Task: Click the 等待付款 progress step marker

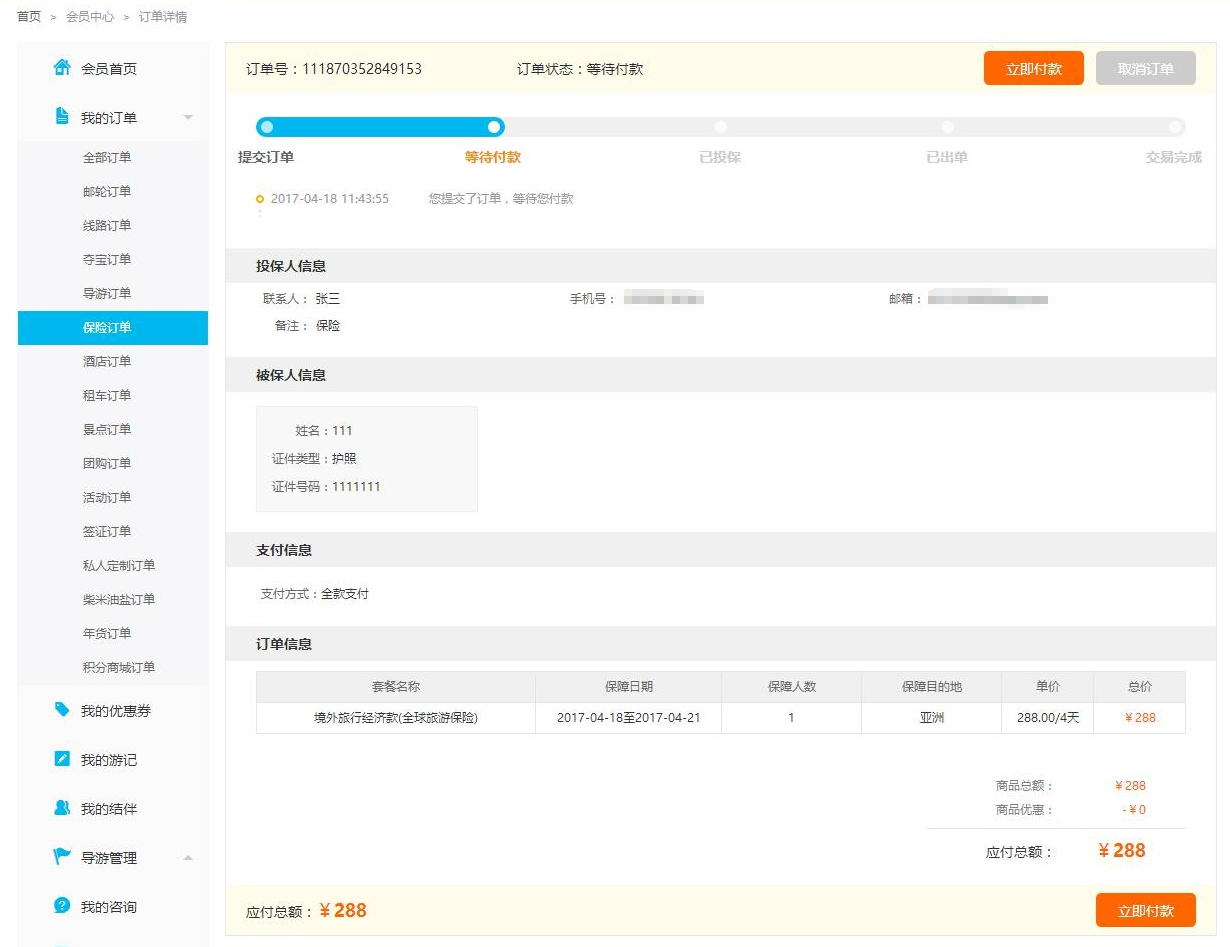Action: [493, 127]
